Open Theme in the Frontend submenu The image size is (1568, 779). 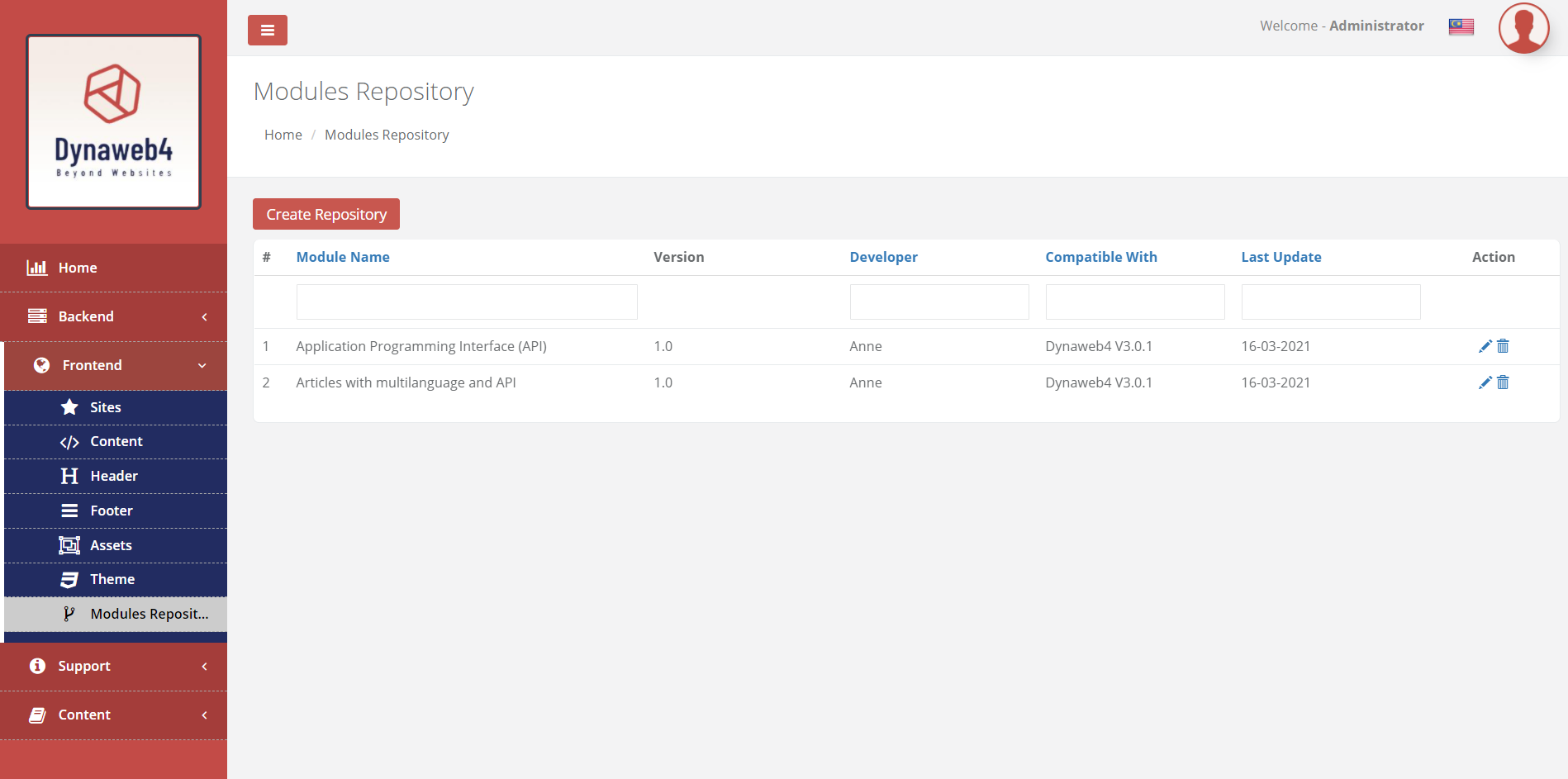click(x=112, y=579)
